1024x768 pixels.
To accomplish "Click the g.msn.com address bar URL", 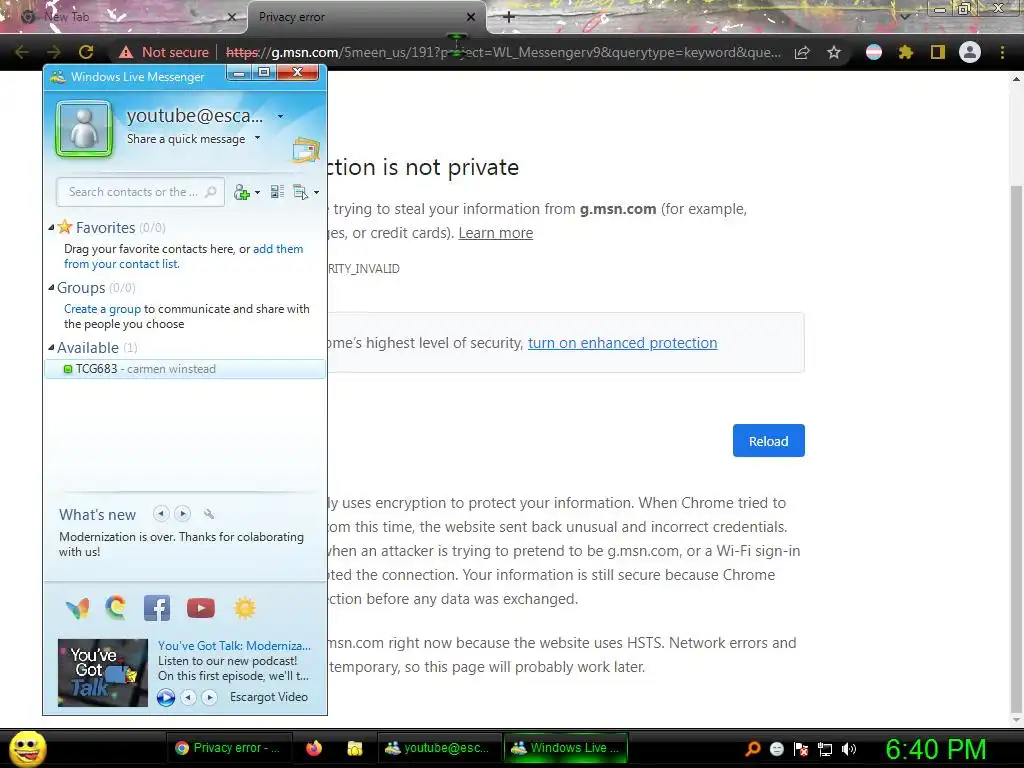I will [503, 52].
